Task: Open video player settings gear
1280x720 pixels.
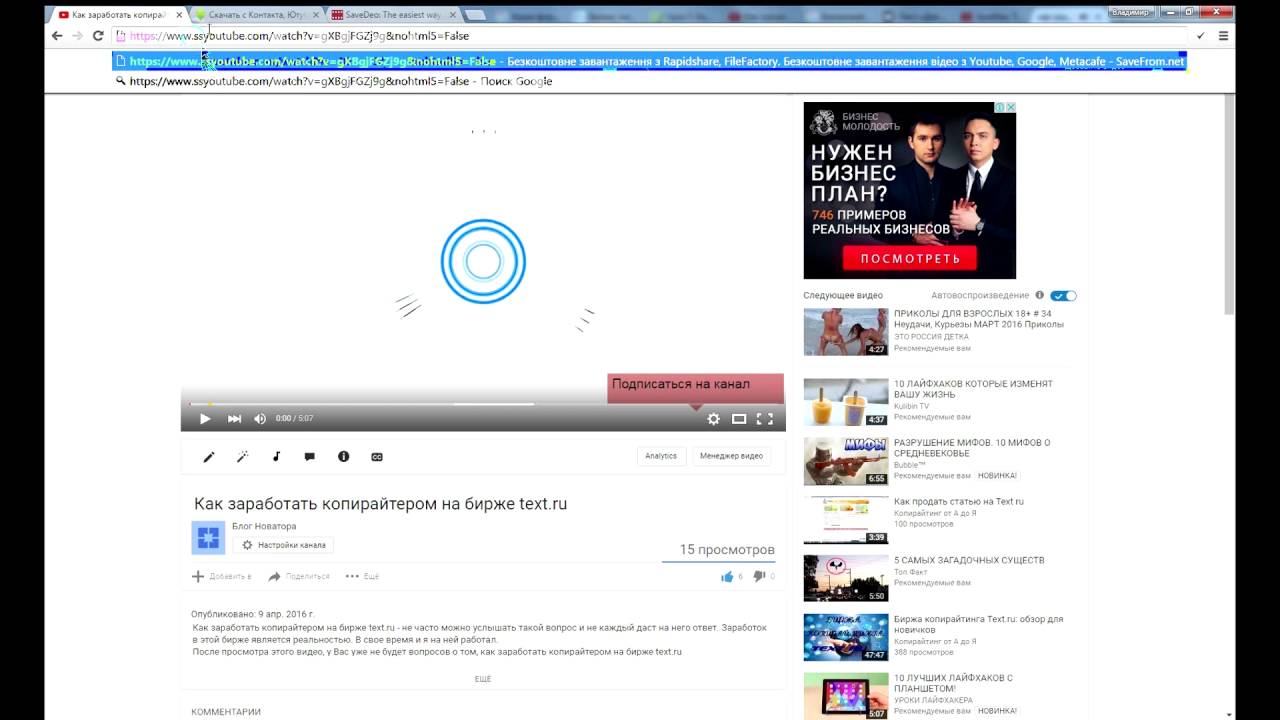Action: [713, 419]
